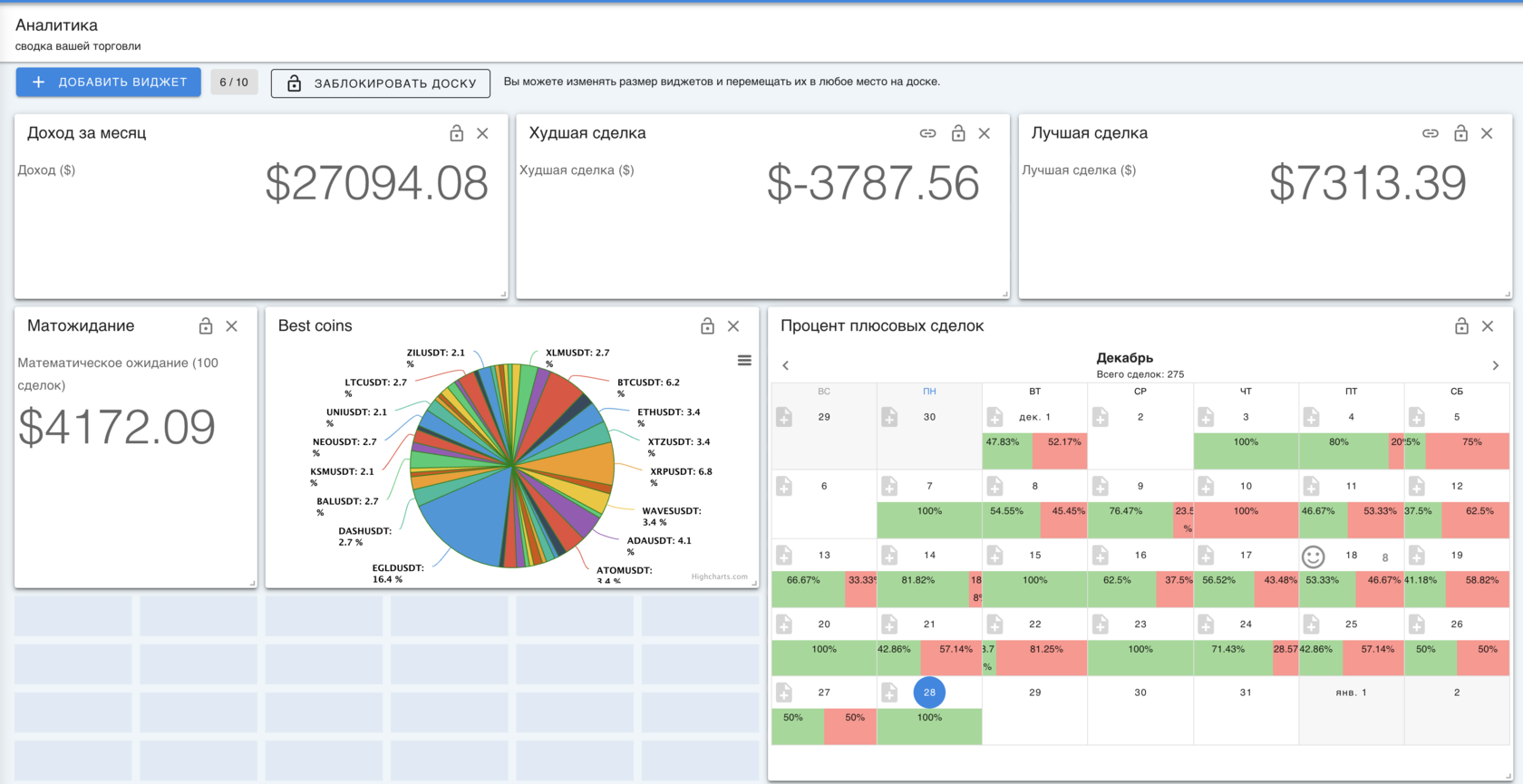The width and height of the screenshot is (1523, 784).
Task: Go to previous month in calendar
Action: 786,365
